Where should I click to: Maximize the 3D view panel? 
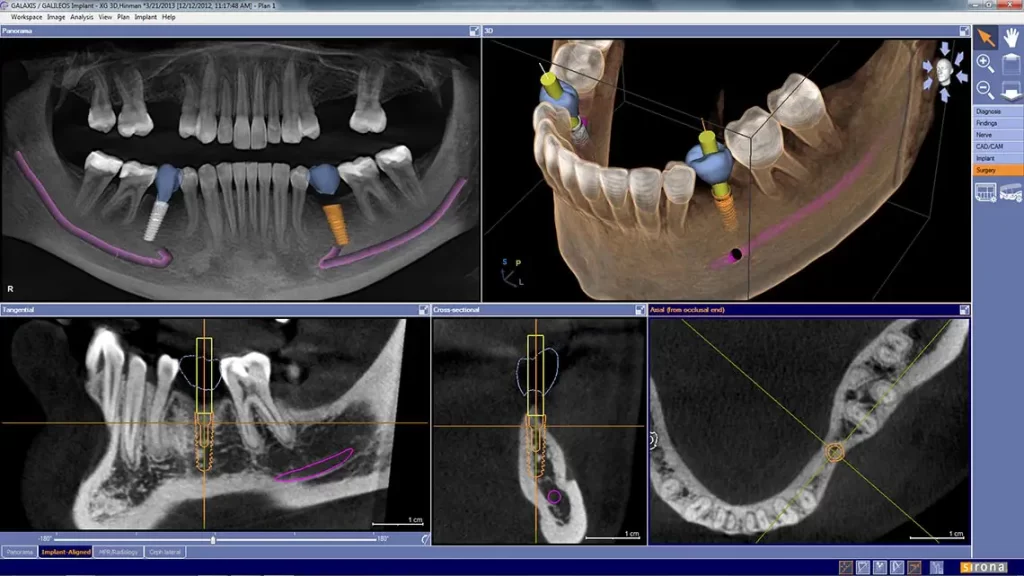(x=964, y=31)
